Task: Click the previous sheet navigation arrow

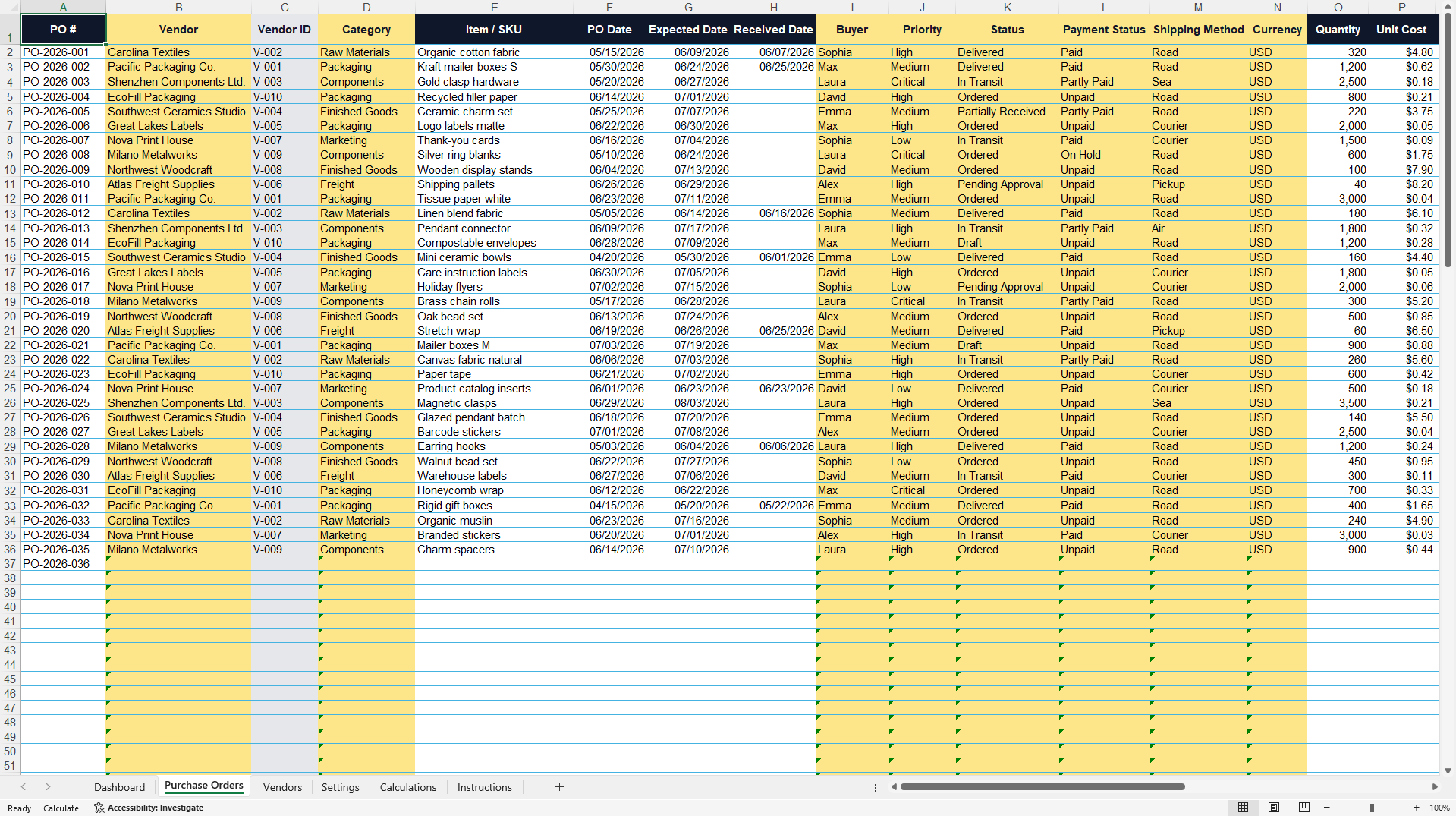Action: (x=24, y=787)
